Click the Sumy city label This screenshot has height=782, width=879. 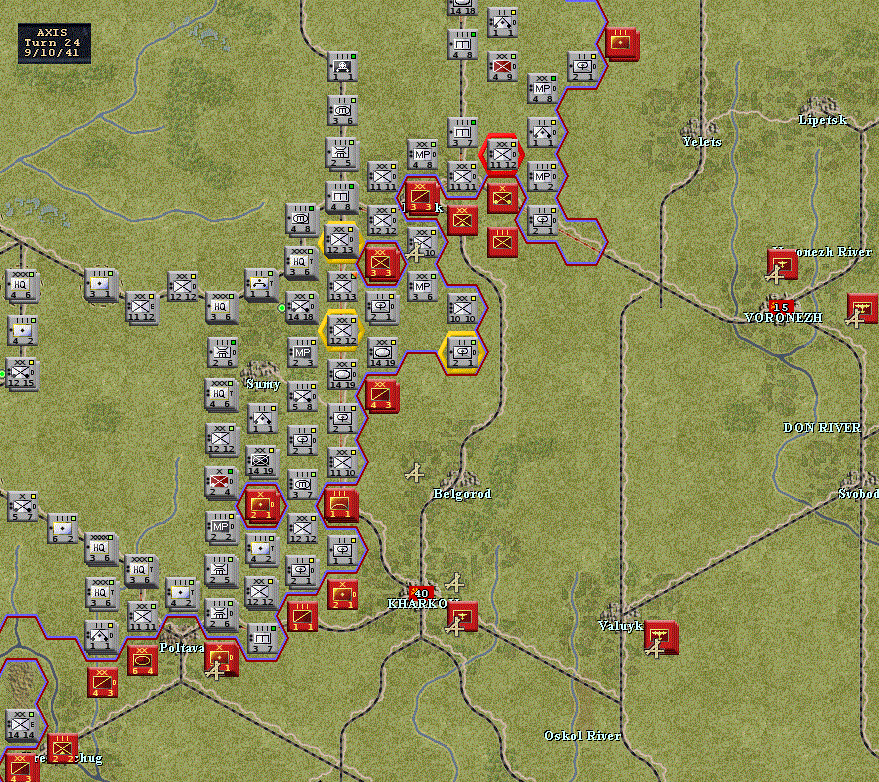263,384
